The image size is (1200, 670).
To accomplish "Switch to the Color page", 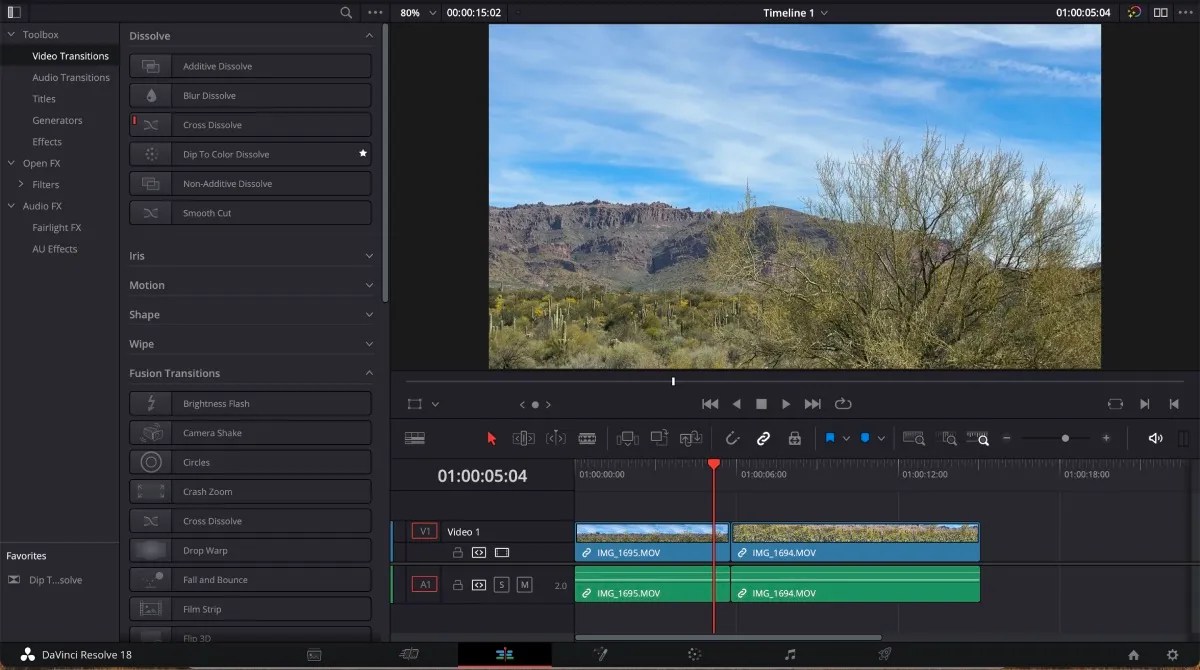I will click(x=694, y=654).
